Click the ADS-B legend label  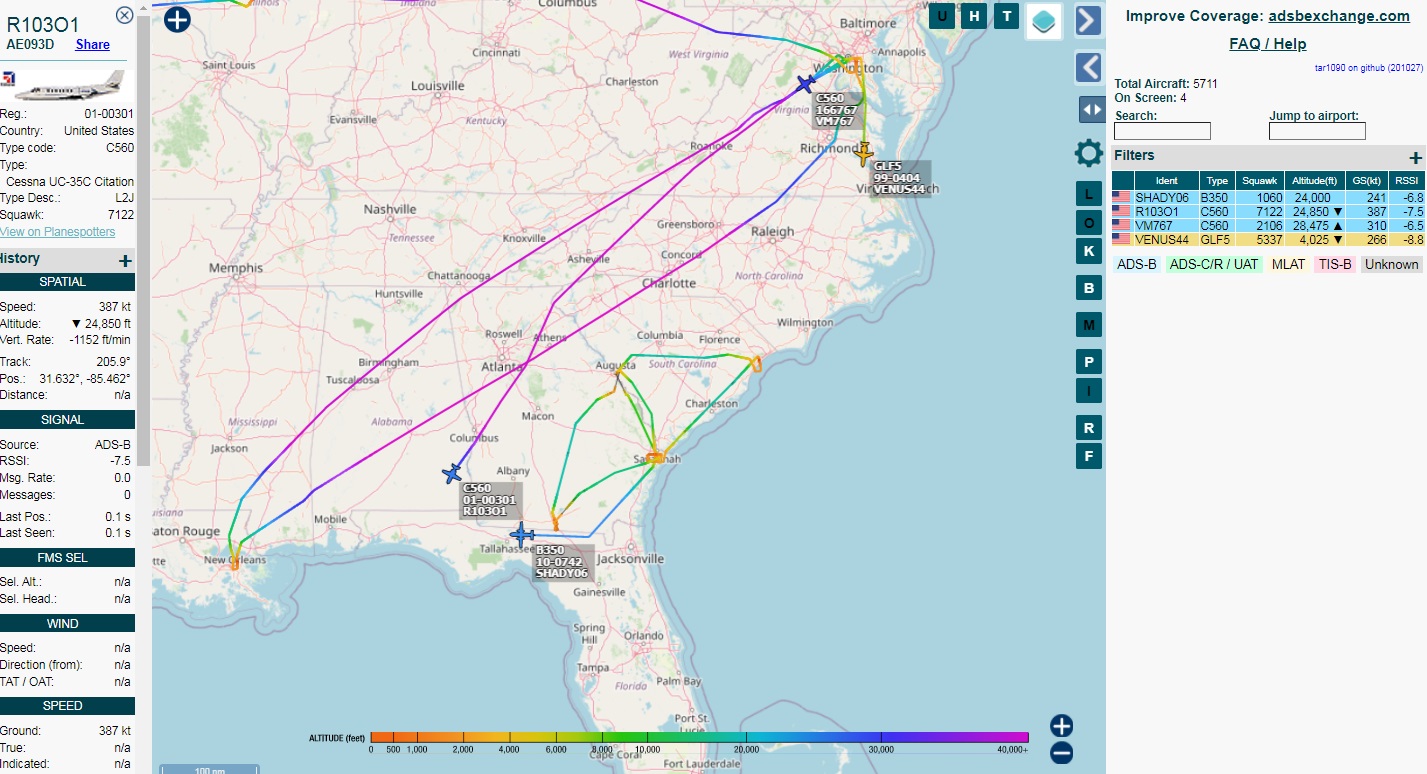click(x=1137, y=264)
